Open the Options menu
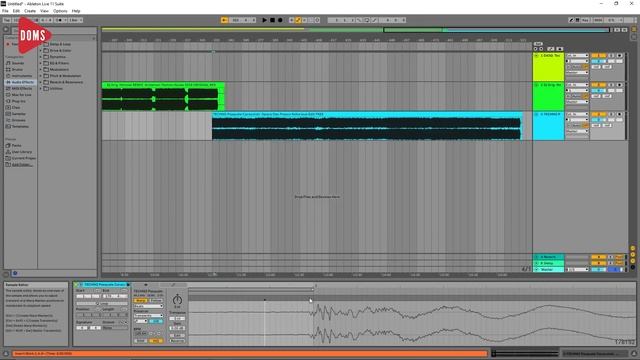The height and width of the screenshot is (360, 640). pyautogui.click(x=60, y=11)
